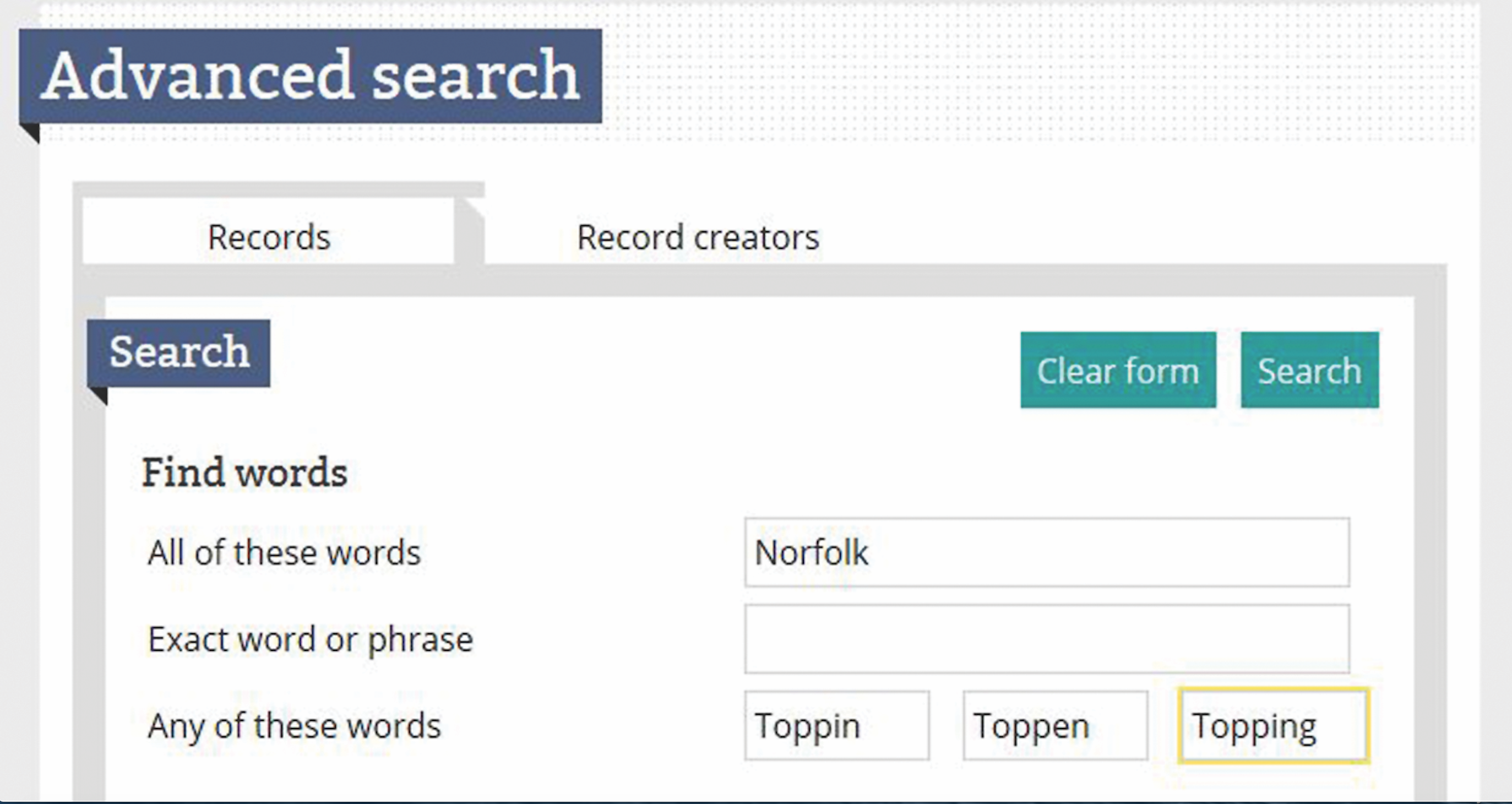Click the Exact word or phrase field
The image size is (1512, 804).
pyautogui.click(x=1047, y=638)
